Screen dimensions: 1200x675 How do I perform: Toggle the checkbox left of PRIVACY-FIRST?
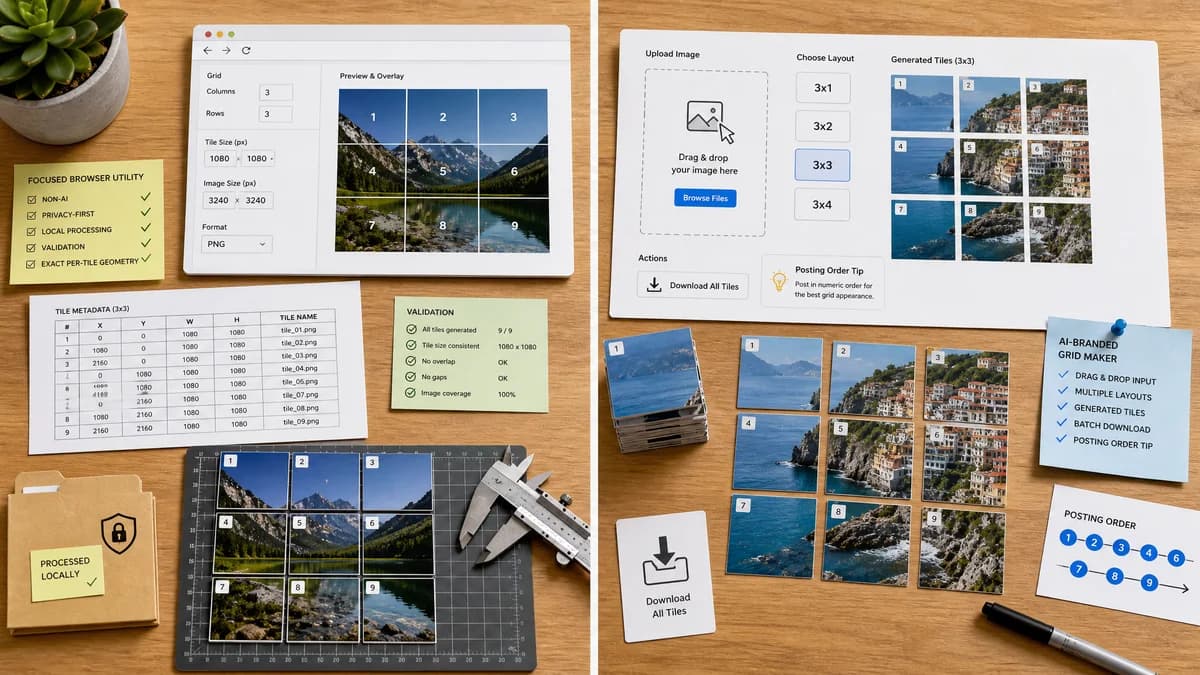[x=31, y=216]
